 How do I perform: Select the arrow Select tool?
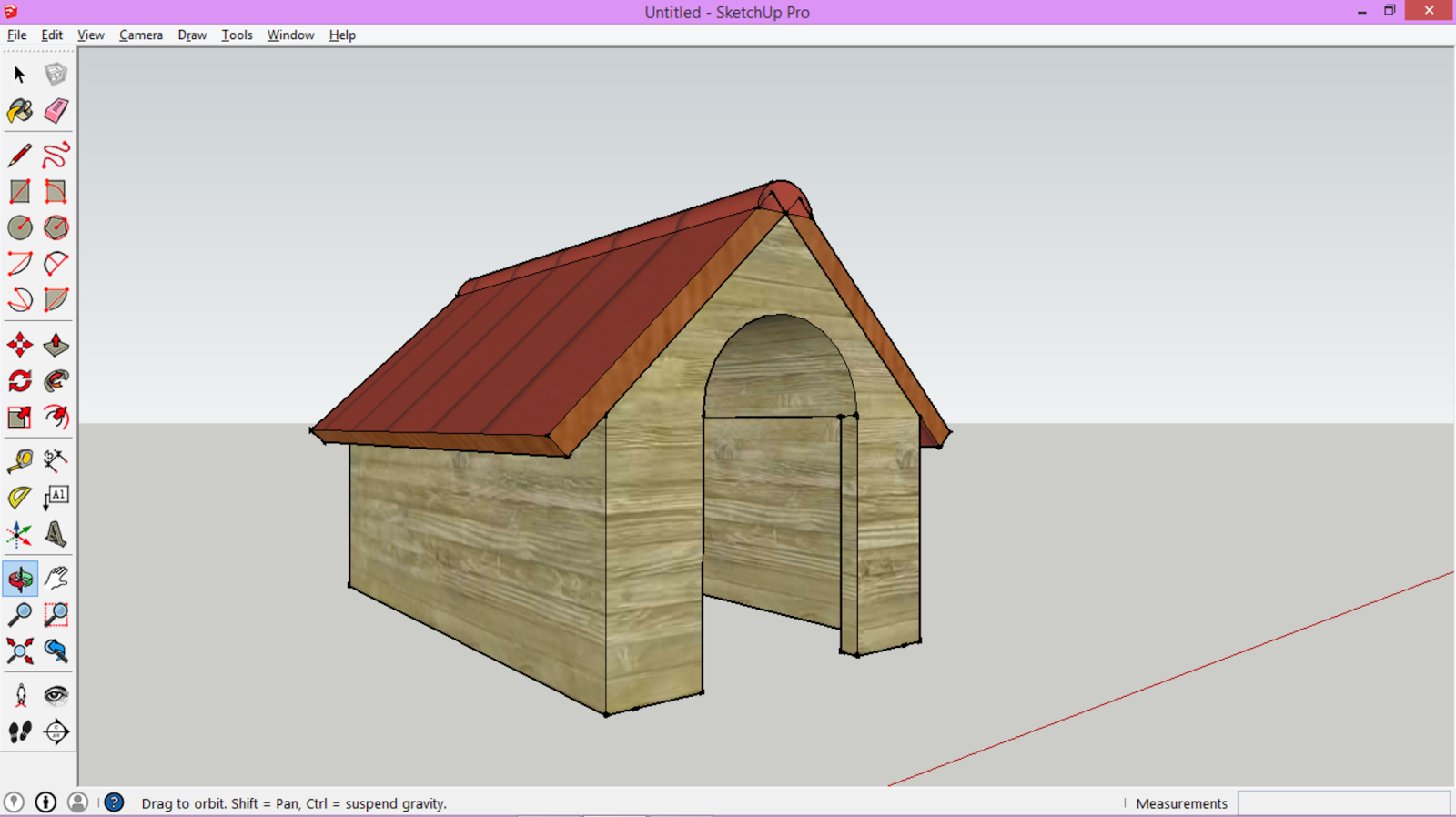coord(20,75)
